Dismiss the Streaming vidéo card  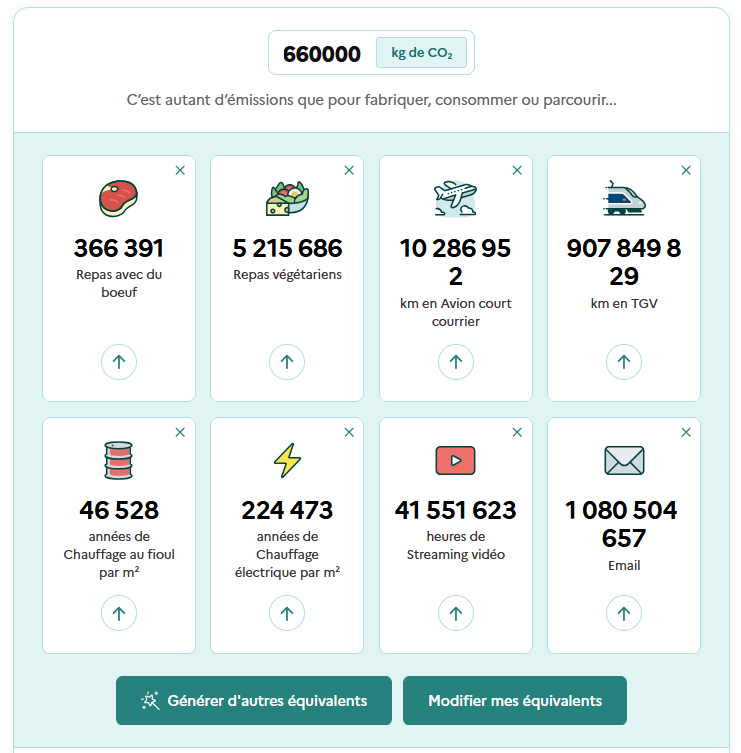(x=517, y=433)
